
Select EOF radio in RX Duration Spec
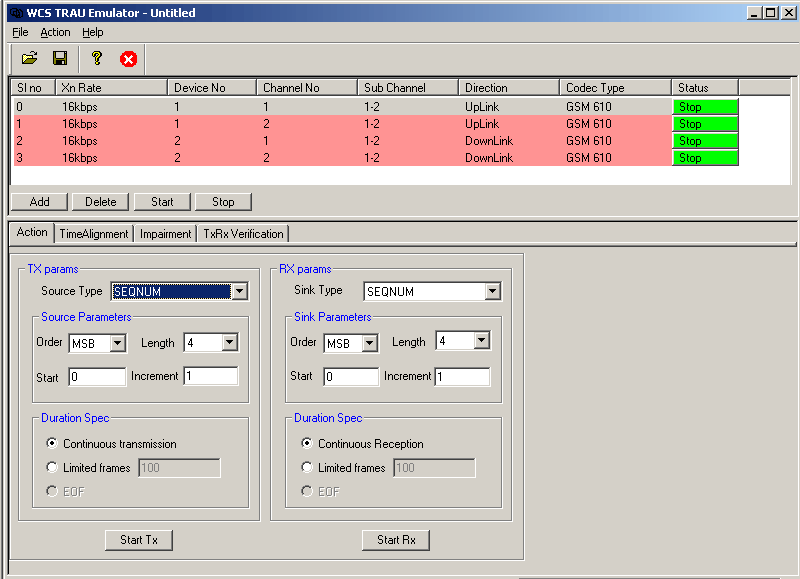(x=306, y=491)
